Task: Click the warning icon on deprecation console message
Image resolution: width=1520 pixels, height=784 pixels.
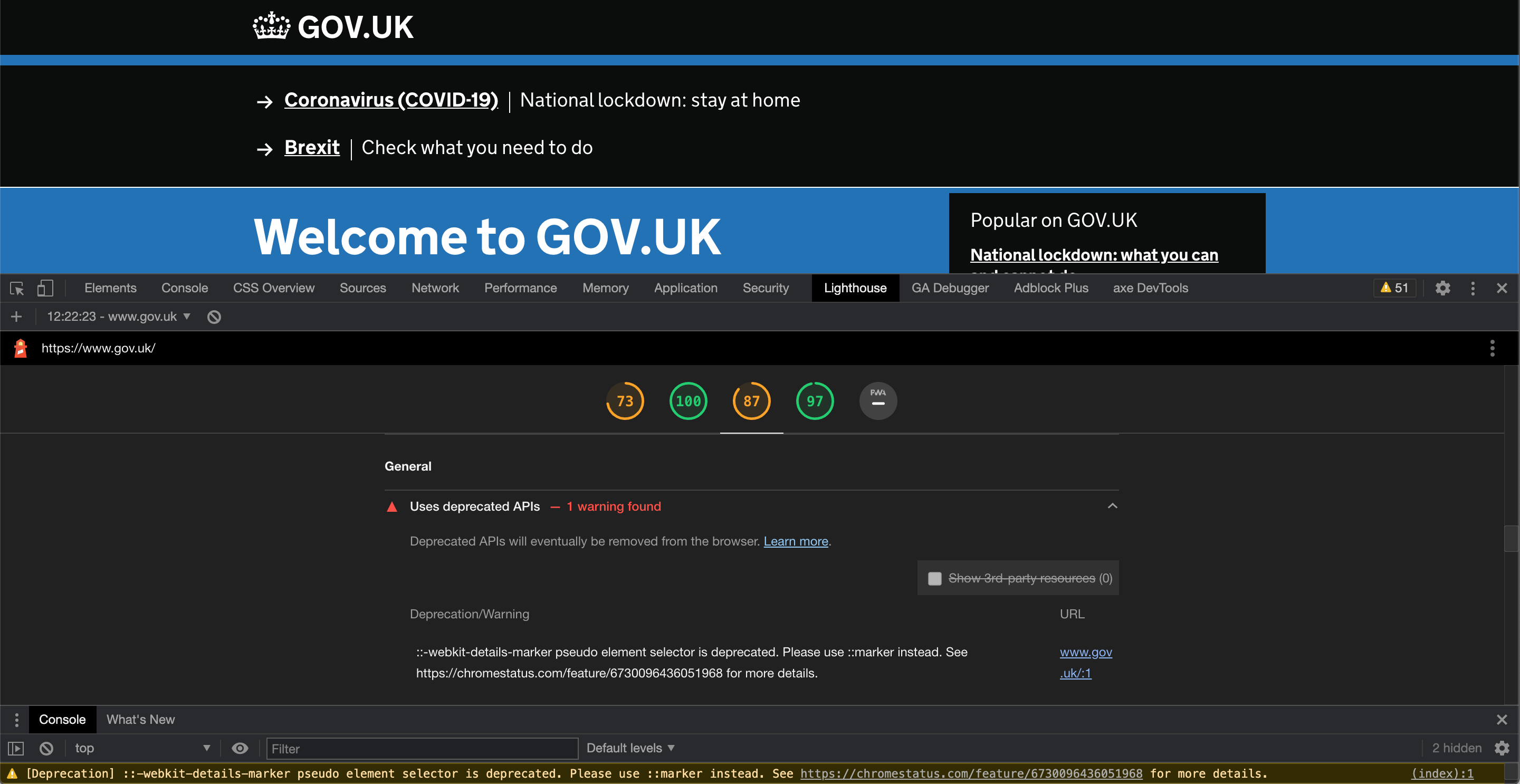Action: coord(12,773)
